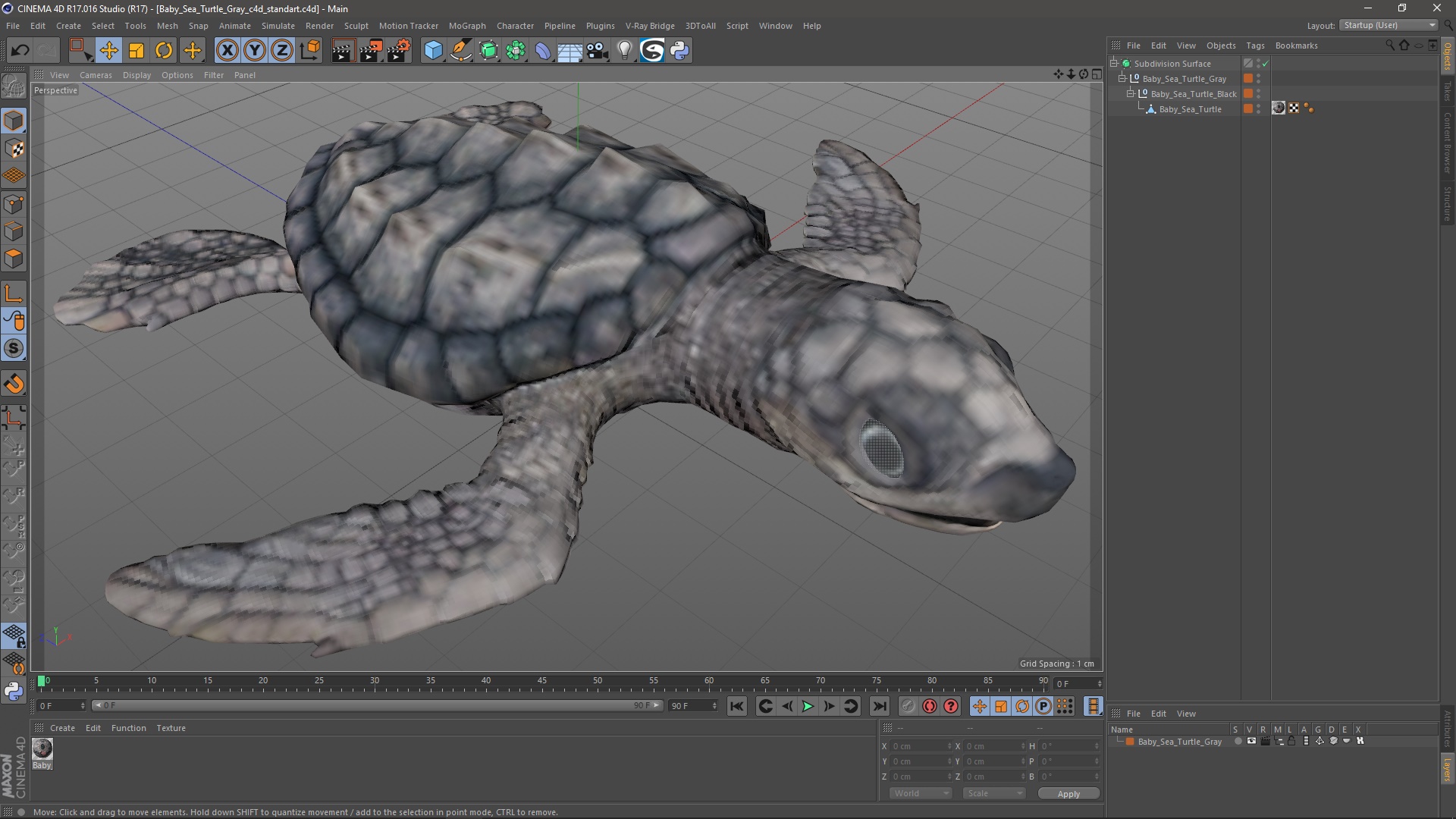The image size is (1456, 819).
Task: Toggle X-axis lock
Action: click(x=227, y=51)
